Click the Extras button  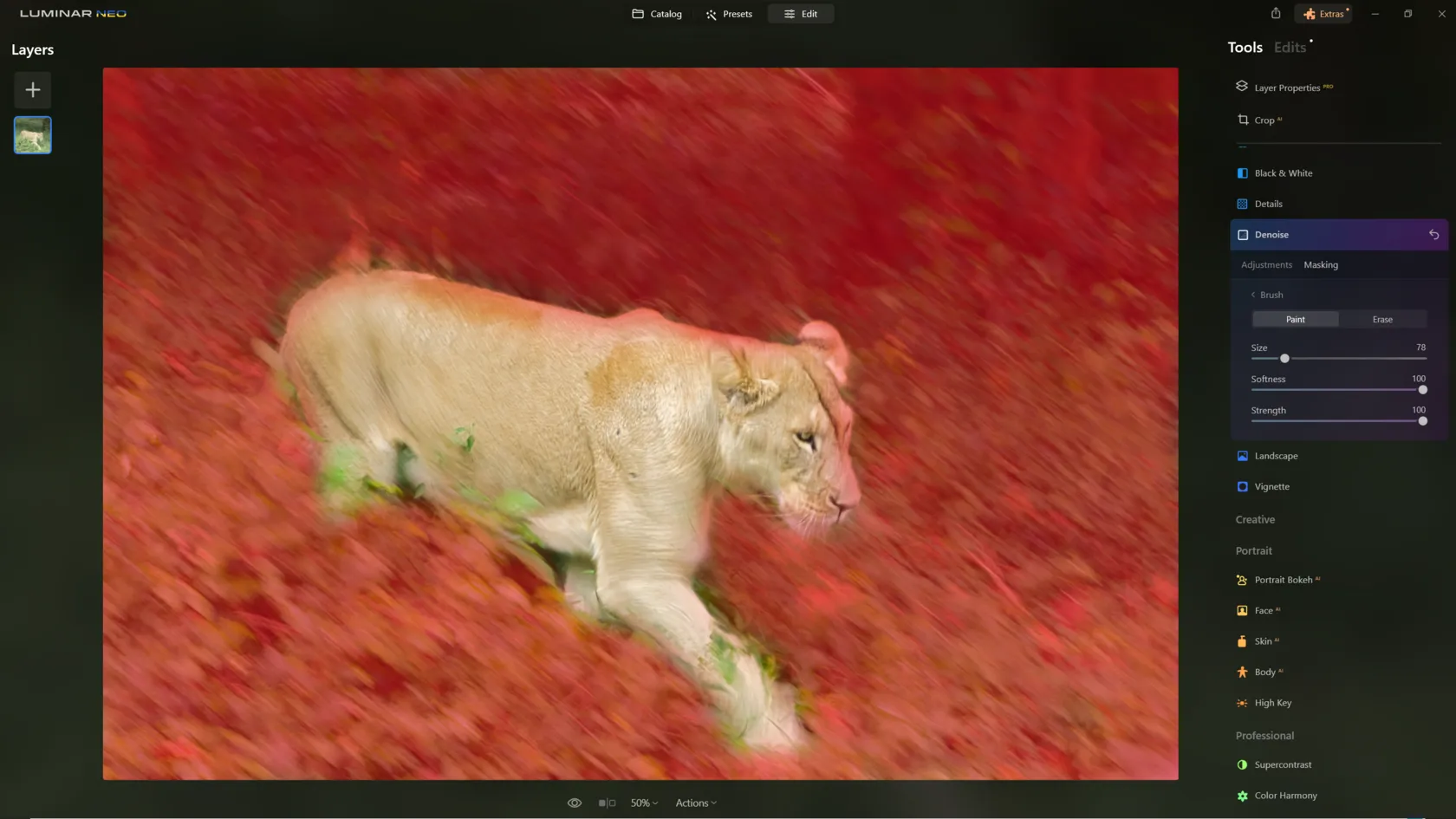point(1323,14)
